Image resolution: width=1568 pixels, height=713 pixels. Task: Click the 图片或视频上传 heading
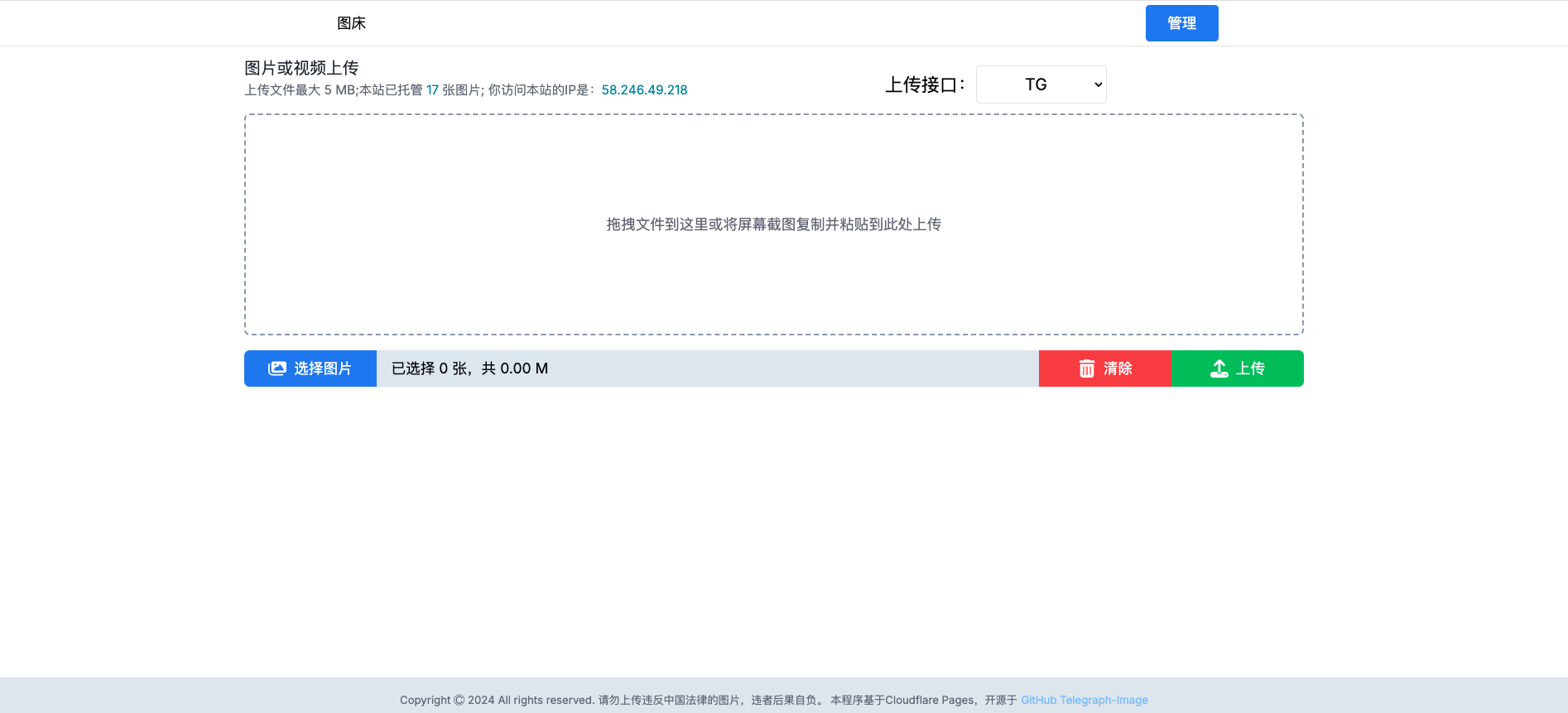point(301,68)
